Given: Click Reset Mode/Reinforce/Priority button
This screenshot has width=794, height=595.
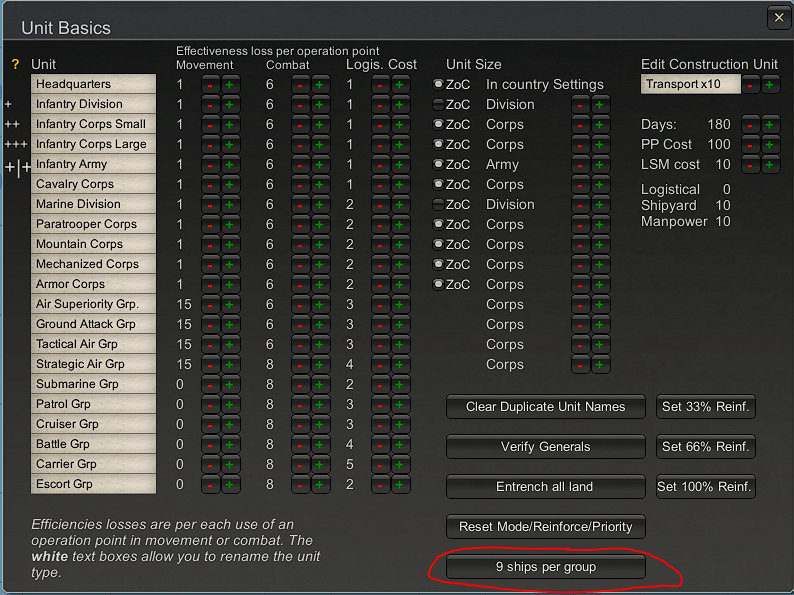Looking at the screenshot, I should 545,527.
